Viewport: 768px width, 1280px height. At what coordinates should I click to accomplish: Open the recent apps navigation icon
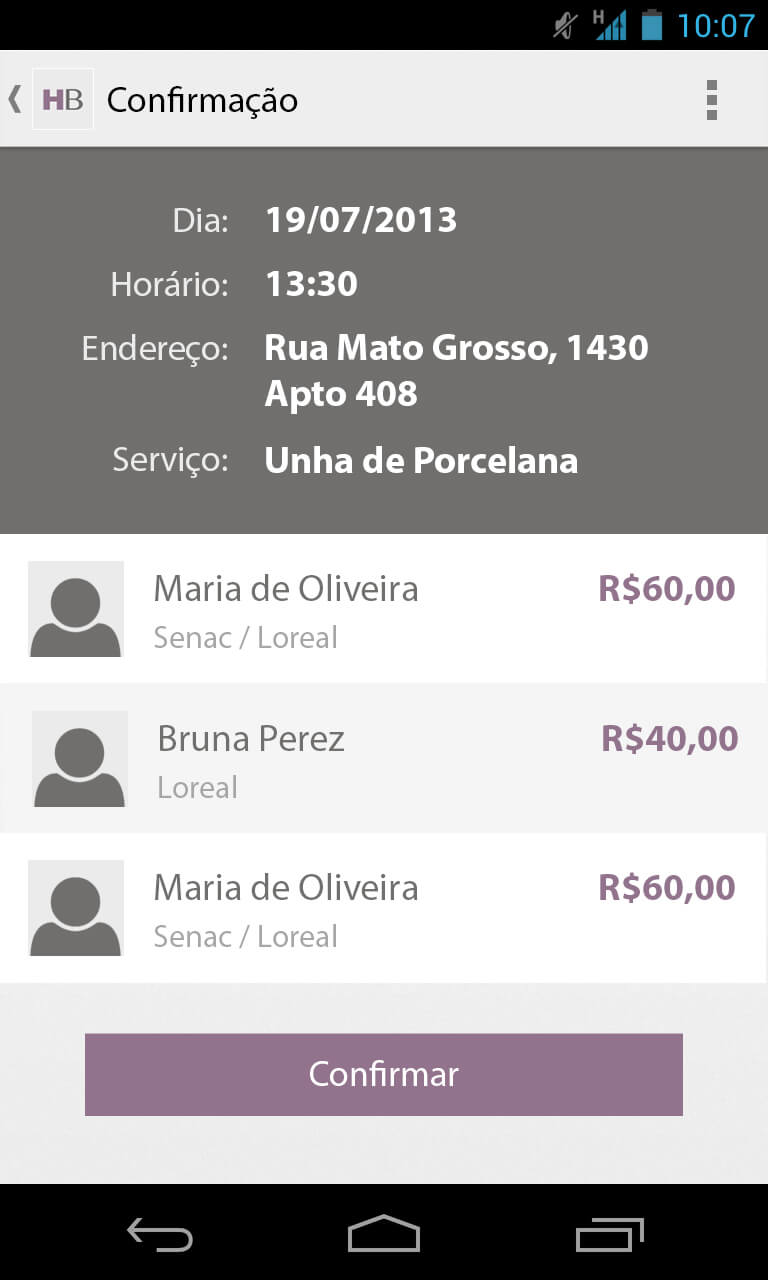pyautogui.click(x=610, y=1235)
